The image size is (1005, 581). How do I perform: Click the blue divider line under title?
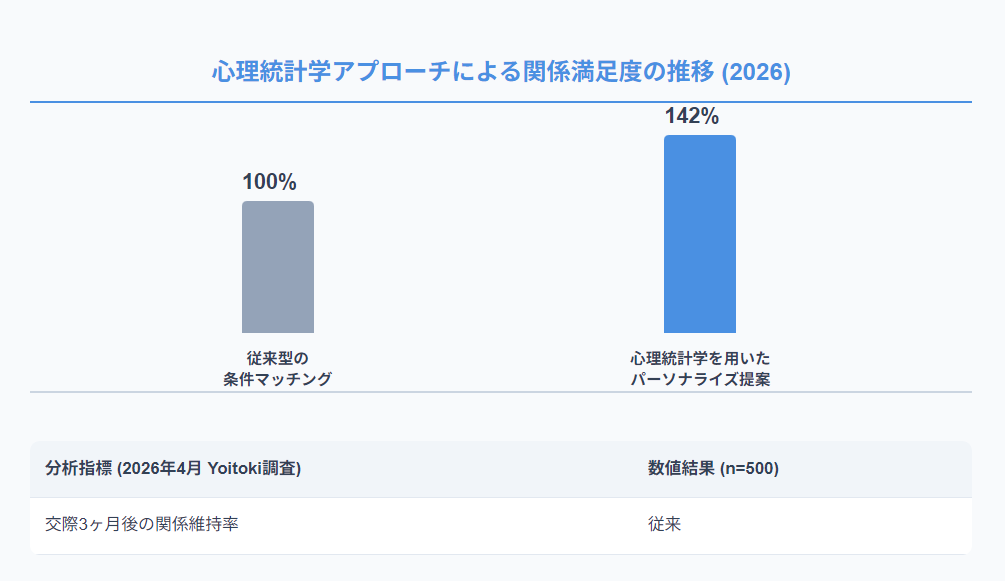pyautogui.click(x=501, y=102)
